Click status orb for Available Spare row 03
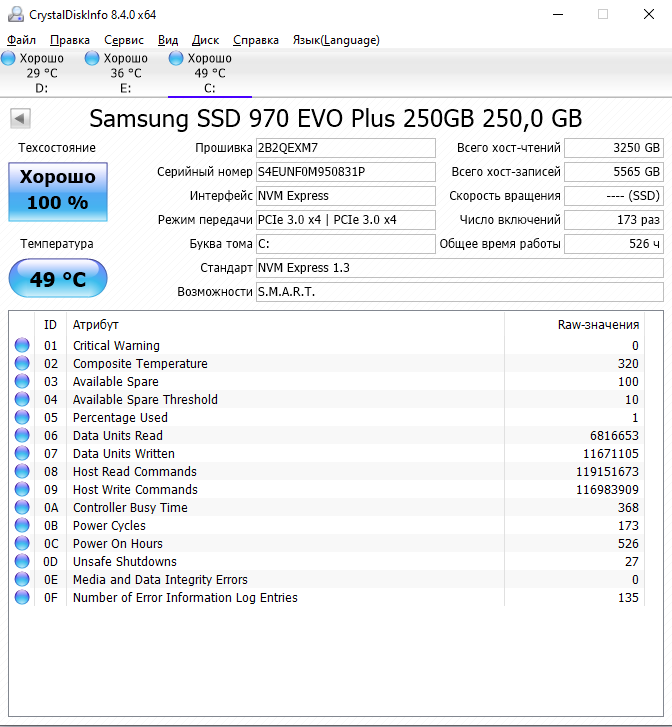 22,381
